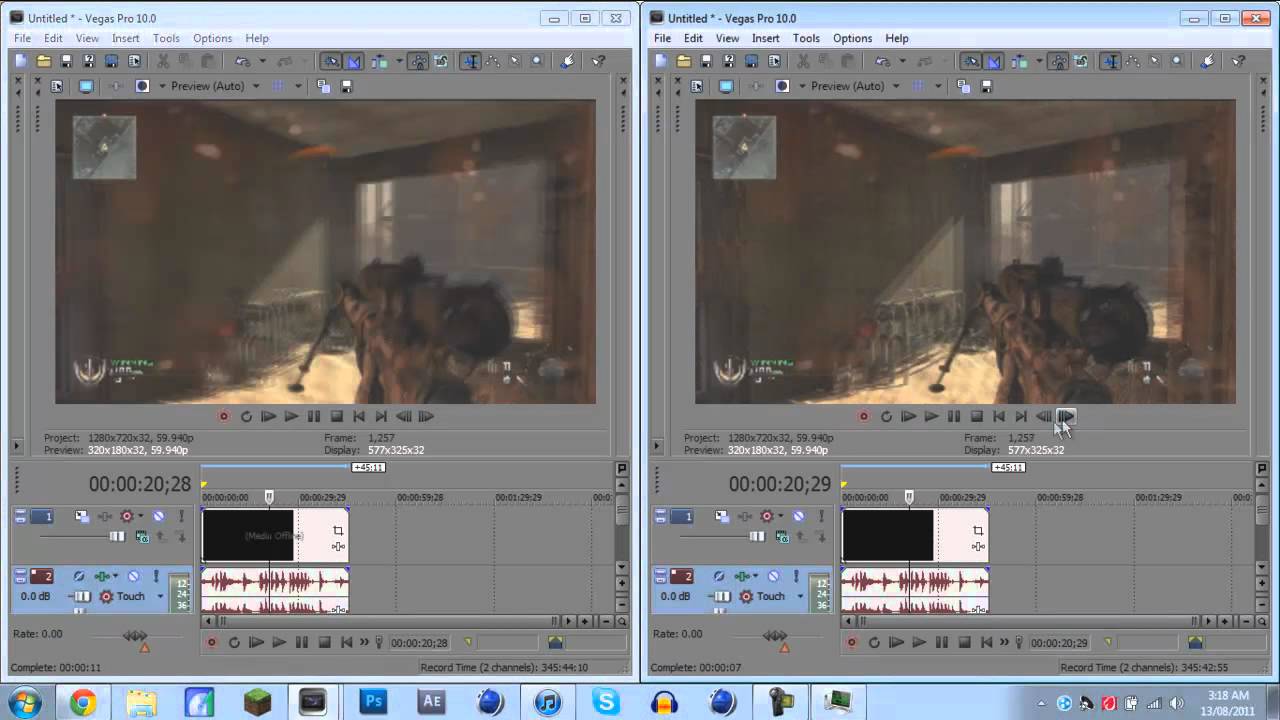This screenshot has height=720, width=1280.
Task: Open Photoshop from Windows taskbar
Action: point(373,702)
